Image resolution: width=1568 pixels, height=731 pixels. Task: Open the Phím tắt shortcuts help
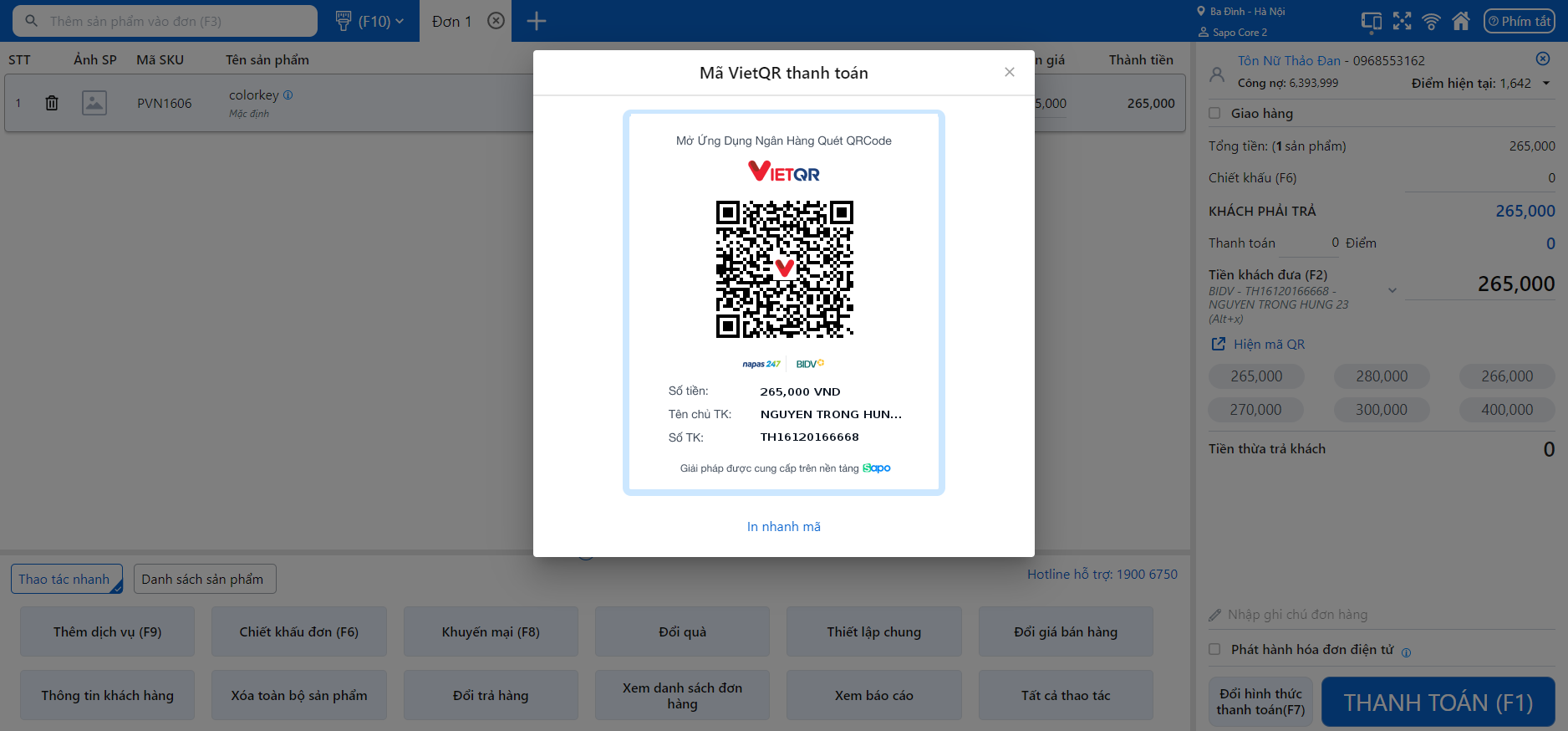pyautogui.click(x=1519, y=21)
